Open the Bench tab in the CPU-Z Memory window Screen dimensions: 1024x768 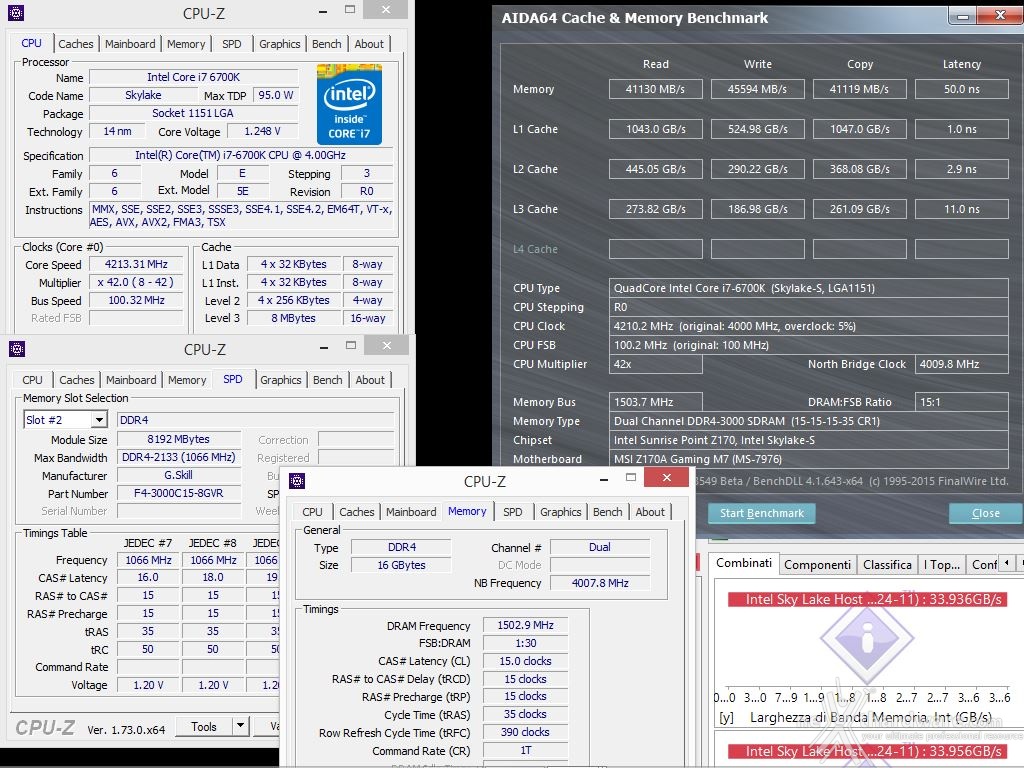(607, 512)
